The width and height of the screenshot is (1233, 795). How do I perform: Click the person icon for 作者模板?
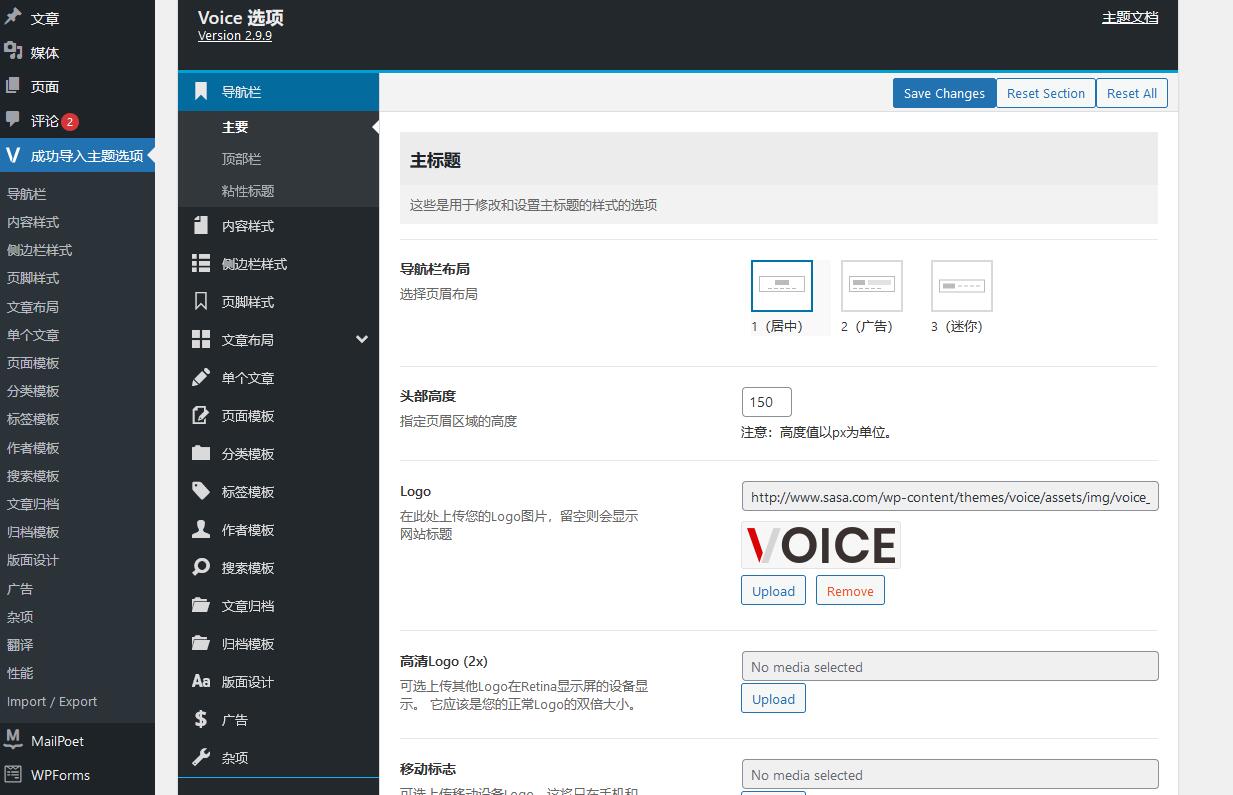[201, 530]
